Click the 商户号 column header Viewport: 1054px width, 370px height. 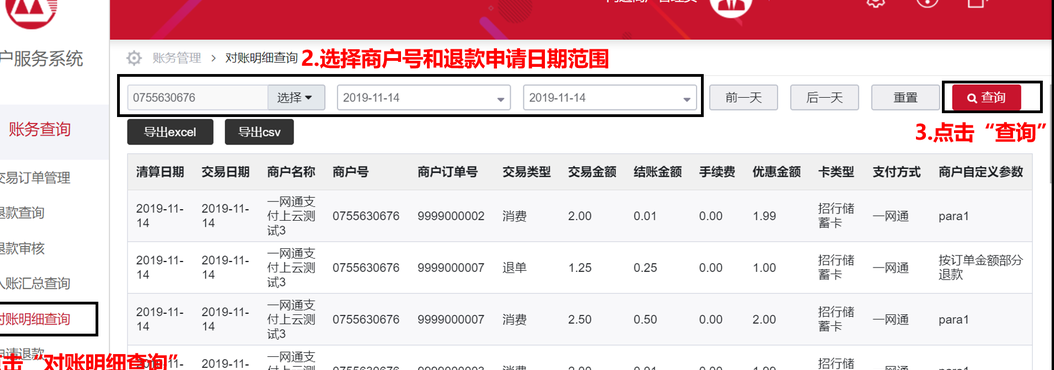[x=350, y=172]
